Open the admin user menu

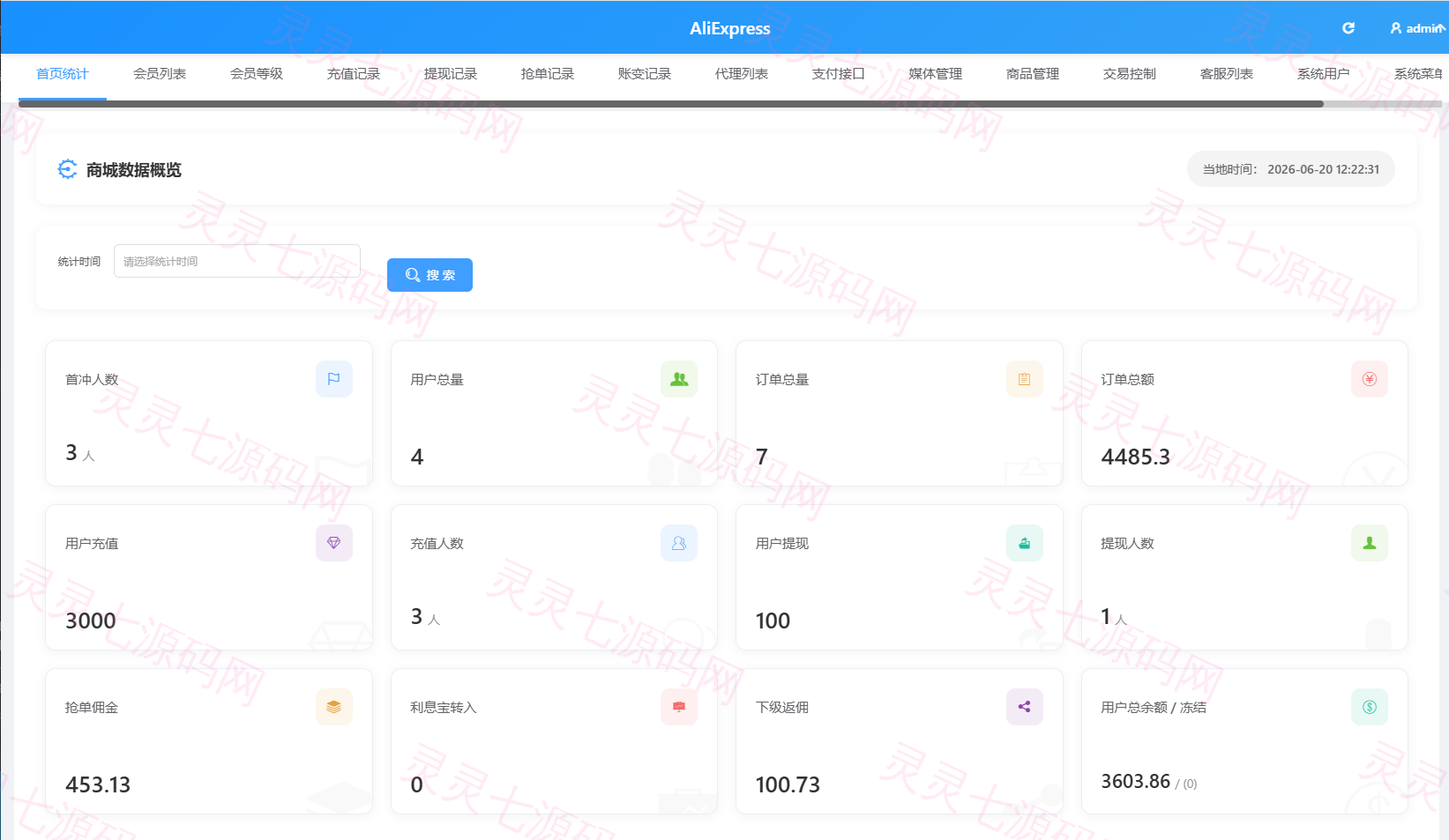coord(1417,28)
